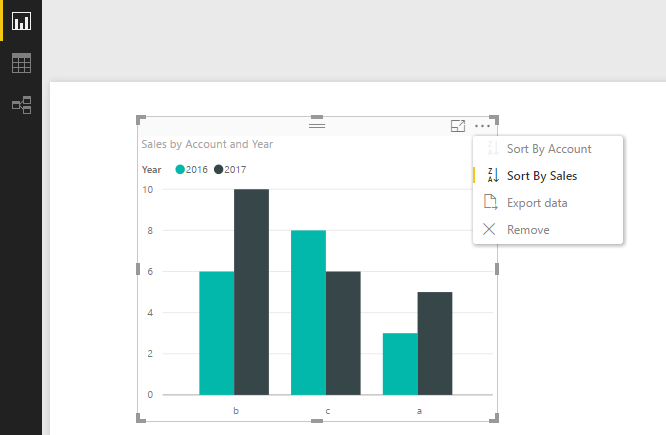Click the Focus mode icon on the chart
Image resolution: width=666 pixels, height=435 pixels.
[x=458, y=126]
